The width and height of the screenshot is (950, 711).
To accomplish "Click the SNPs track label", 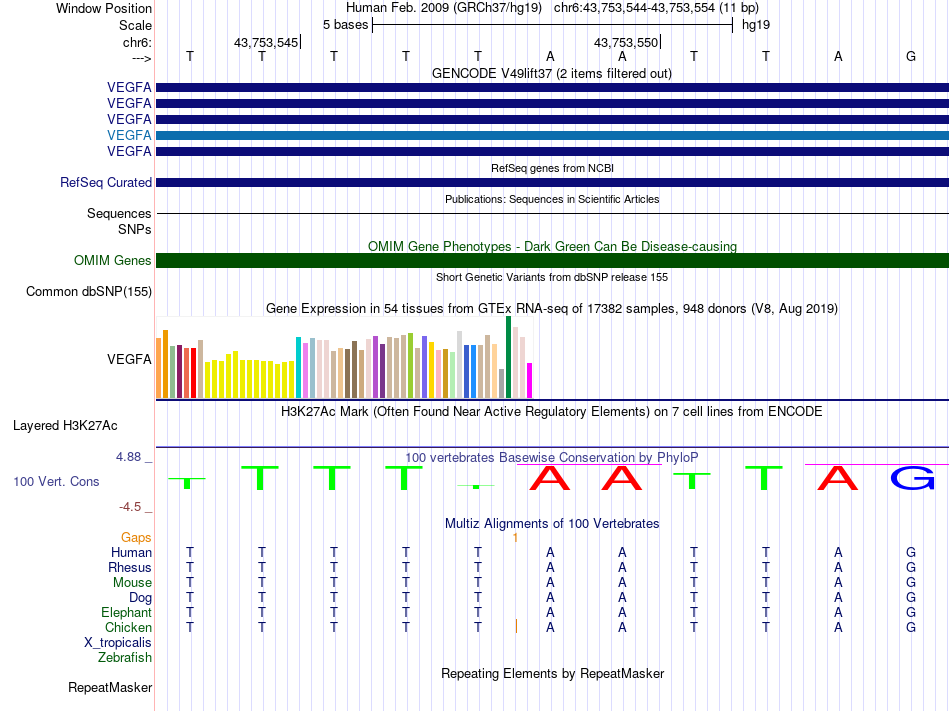I will [x=135, y=230].
